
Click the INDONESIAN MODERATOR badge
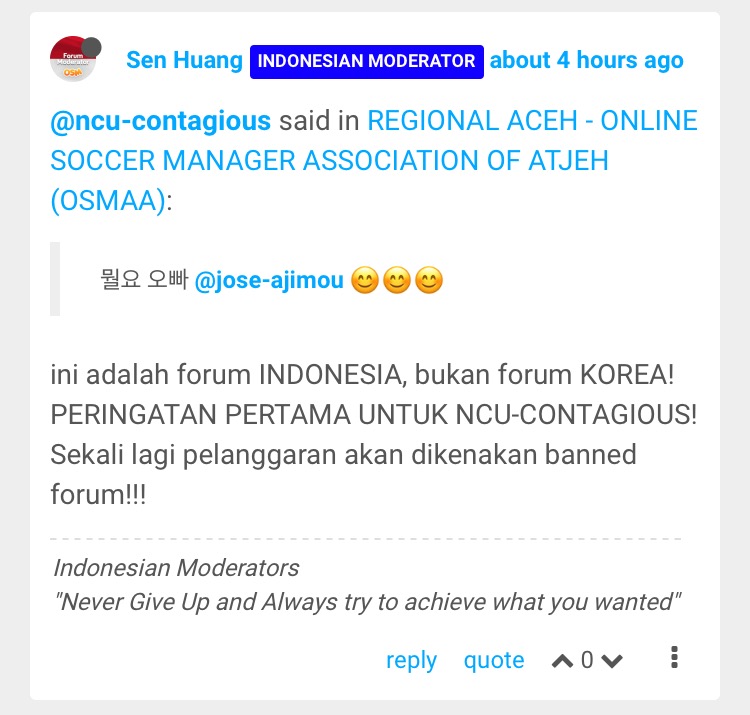click(366, 61)
